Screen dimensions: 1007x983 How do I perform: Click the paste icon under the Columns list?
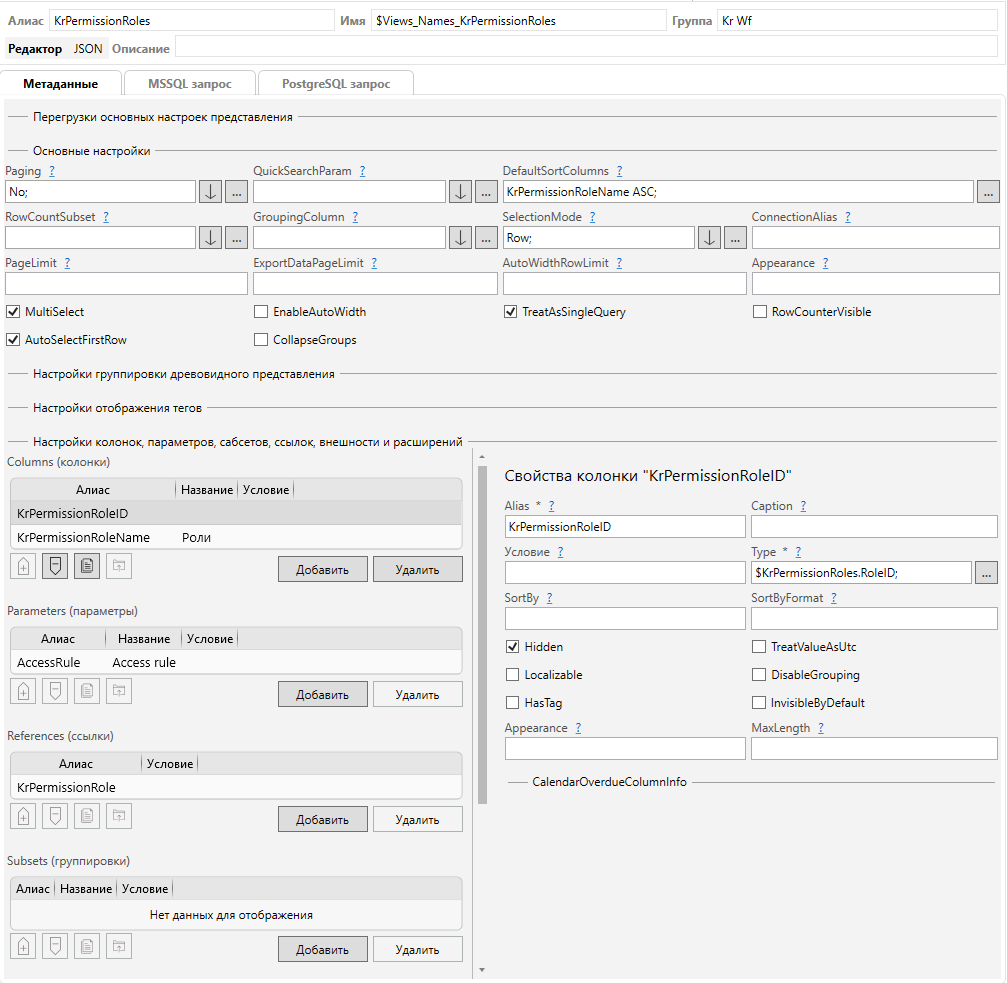pos(119,566)
